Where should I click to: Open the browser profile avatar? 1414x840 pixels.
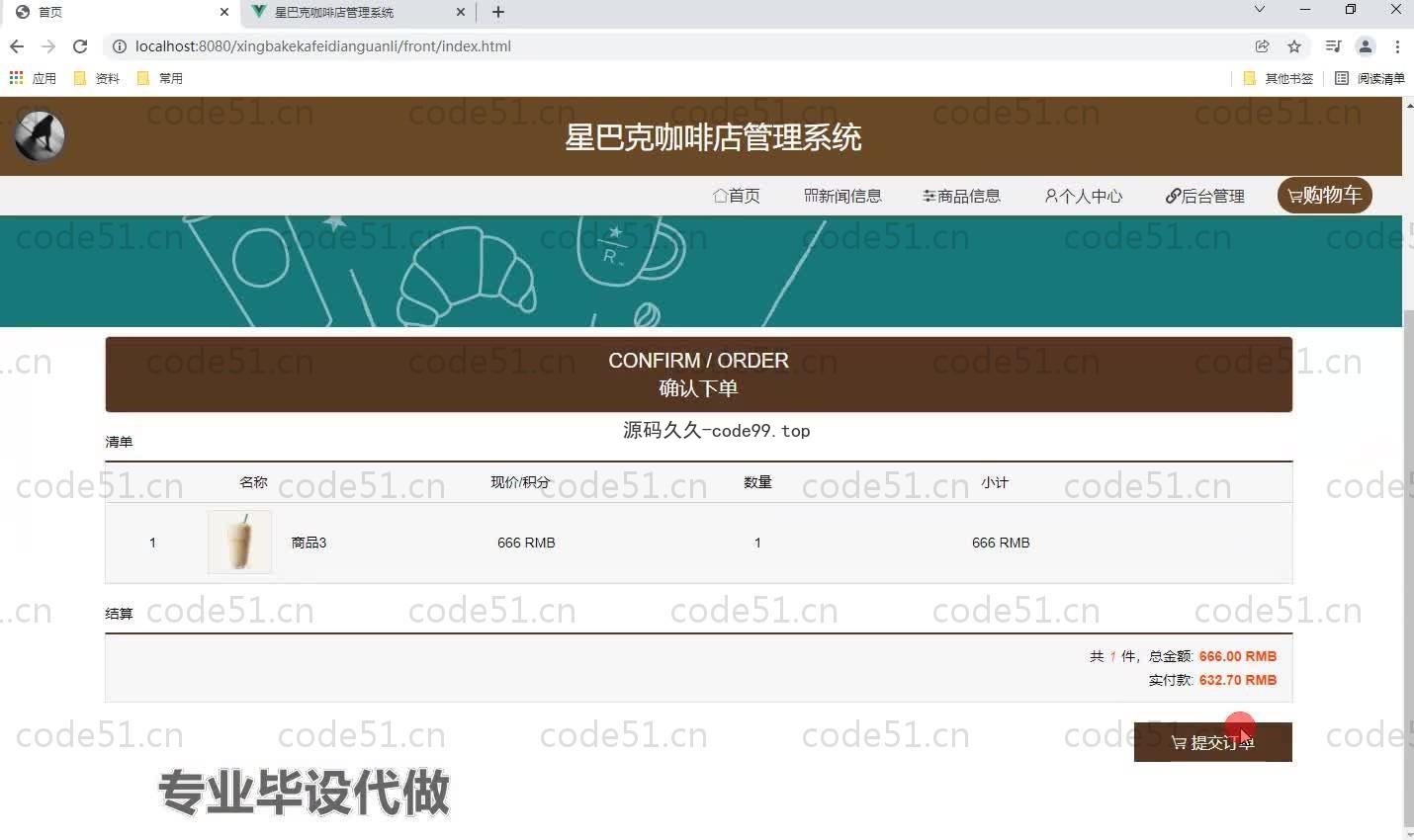coord(1366,46)
